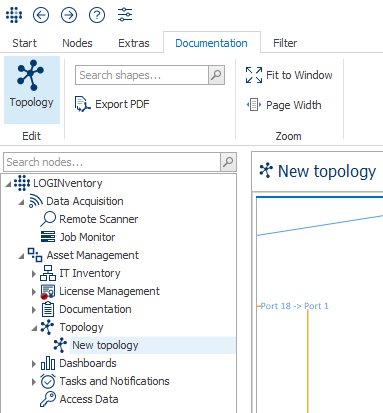Switch to the Filter ribbon tab
The image size is (383, 413).
coord(285,43)
